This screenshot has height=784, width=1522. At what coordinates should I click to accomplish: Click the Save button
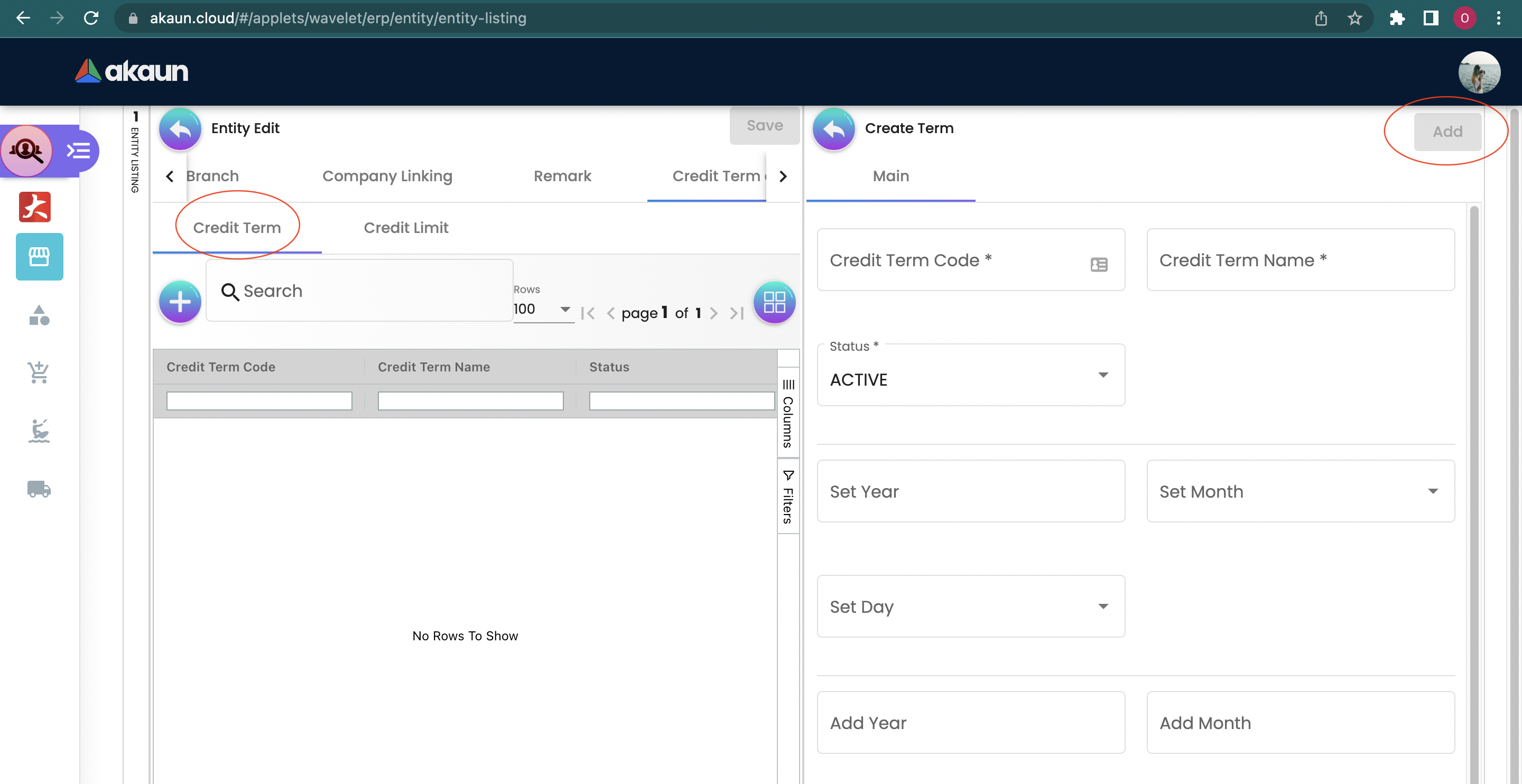(x=764, y=125)
